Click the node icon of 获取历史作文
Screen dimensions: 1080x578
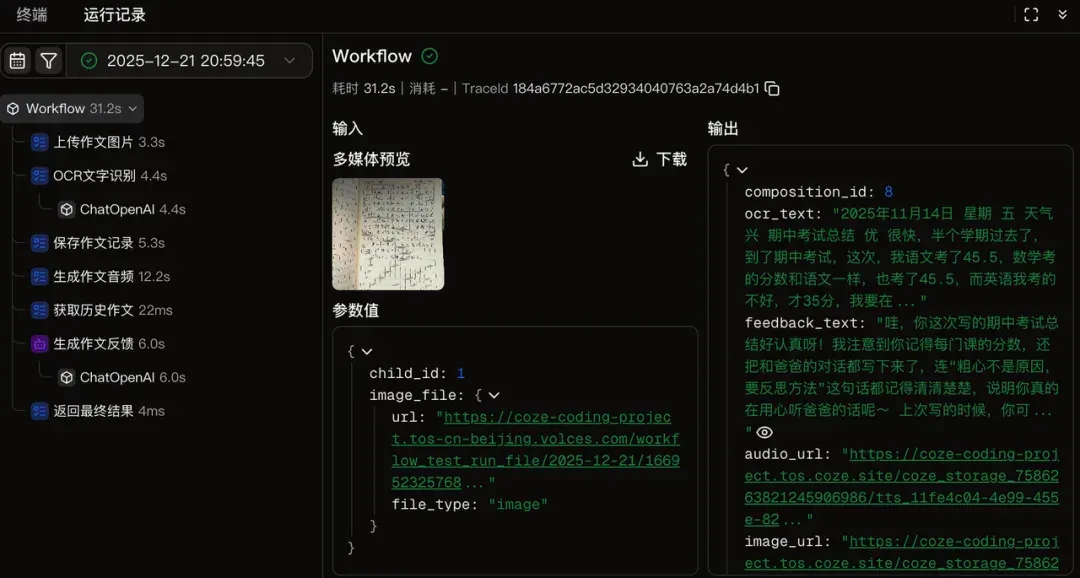(x=39, y=311)
